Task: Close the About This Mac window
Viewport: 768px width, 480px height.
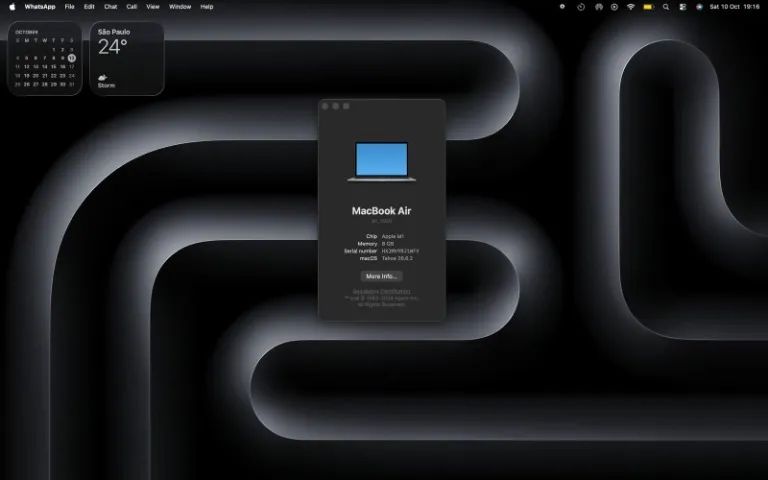Action: 325,106
